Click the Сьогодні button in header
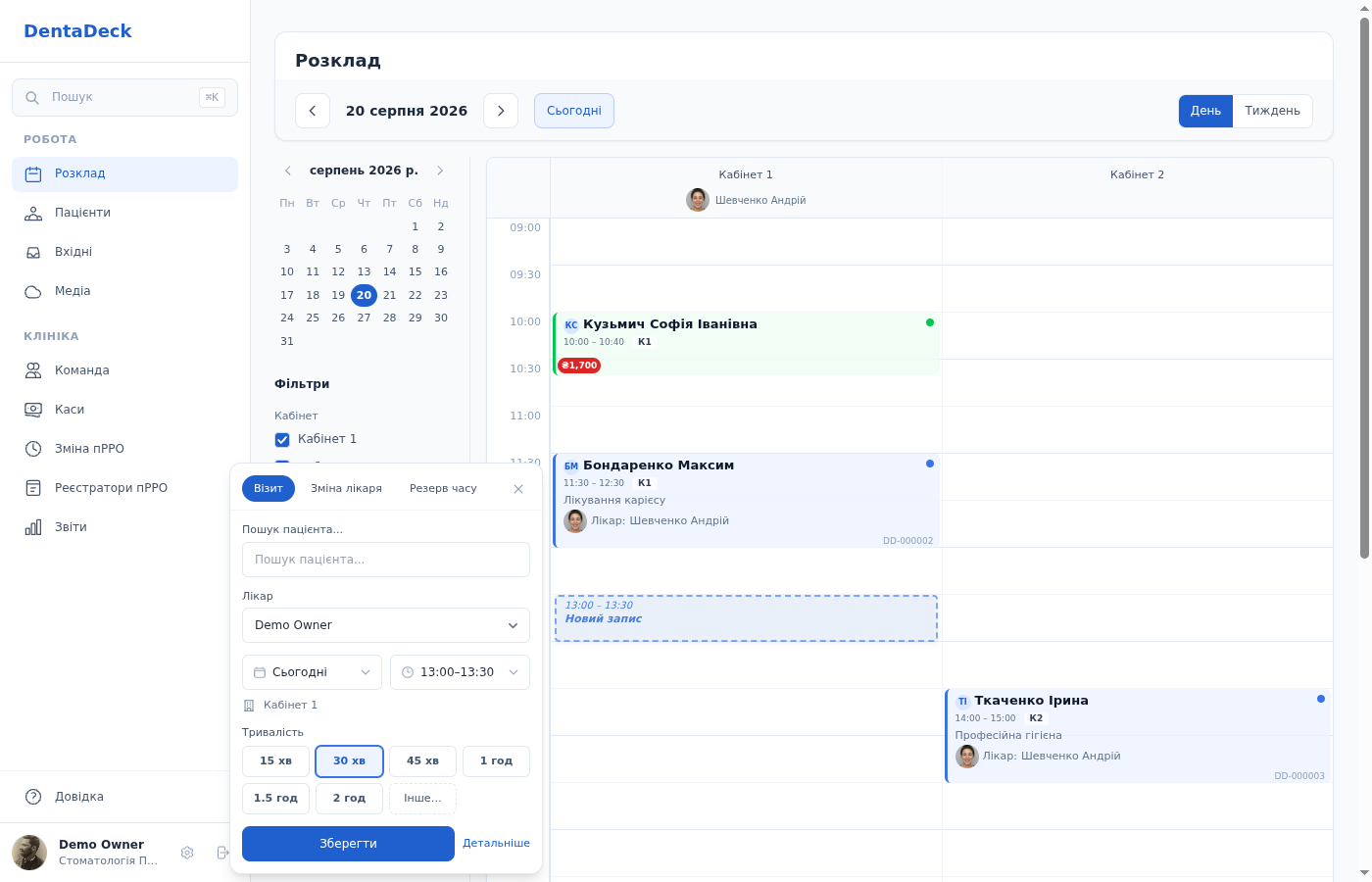The width and height of the screenshot is (1372, 882). (574, 111)
